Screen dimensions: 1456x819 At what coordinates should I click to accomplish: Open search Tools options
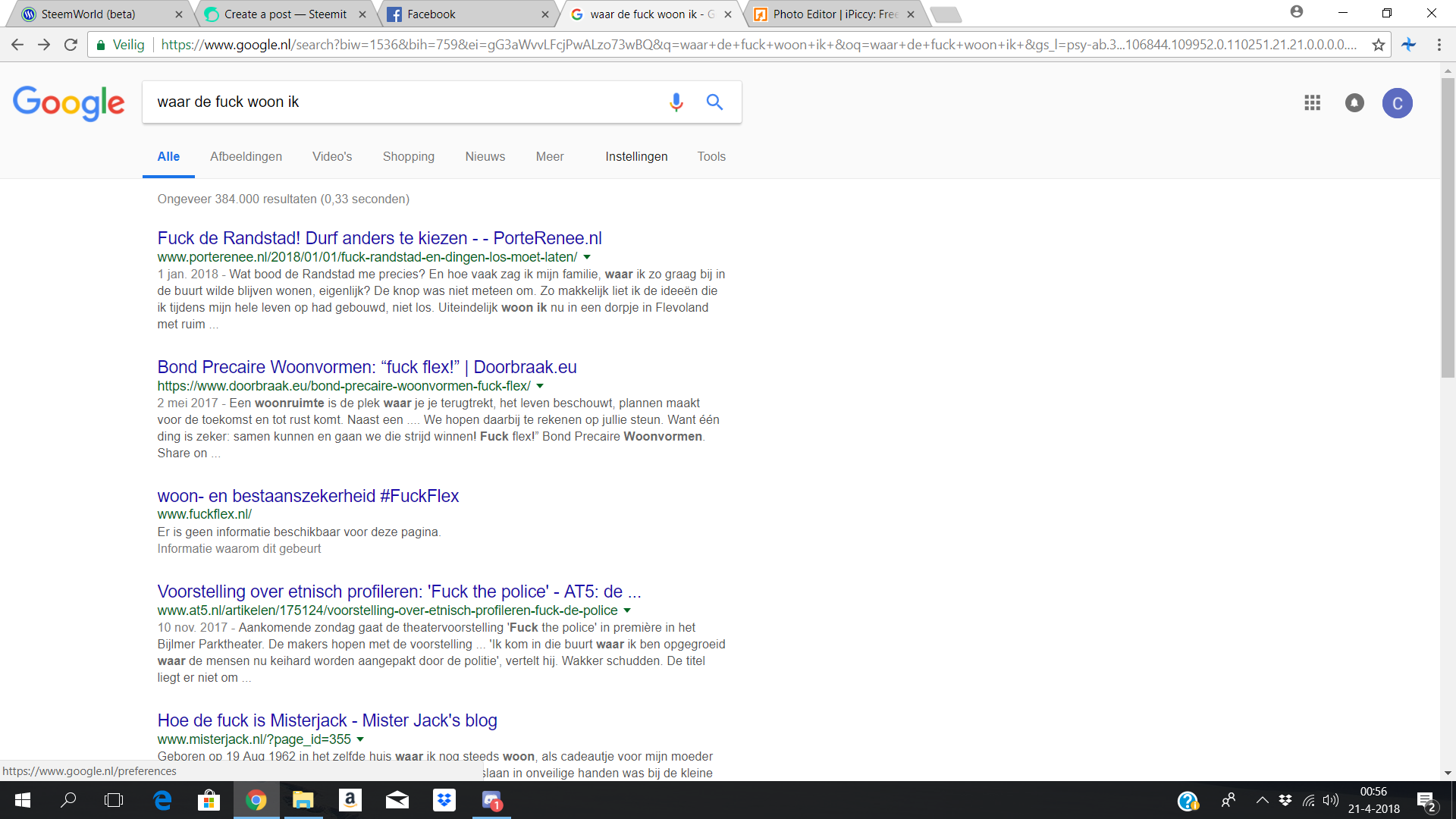click(711, 156)
